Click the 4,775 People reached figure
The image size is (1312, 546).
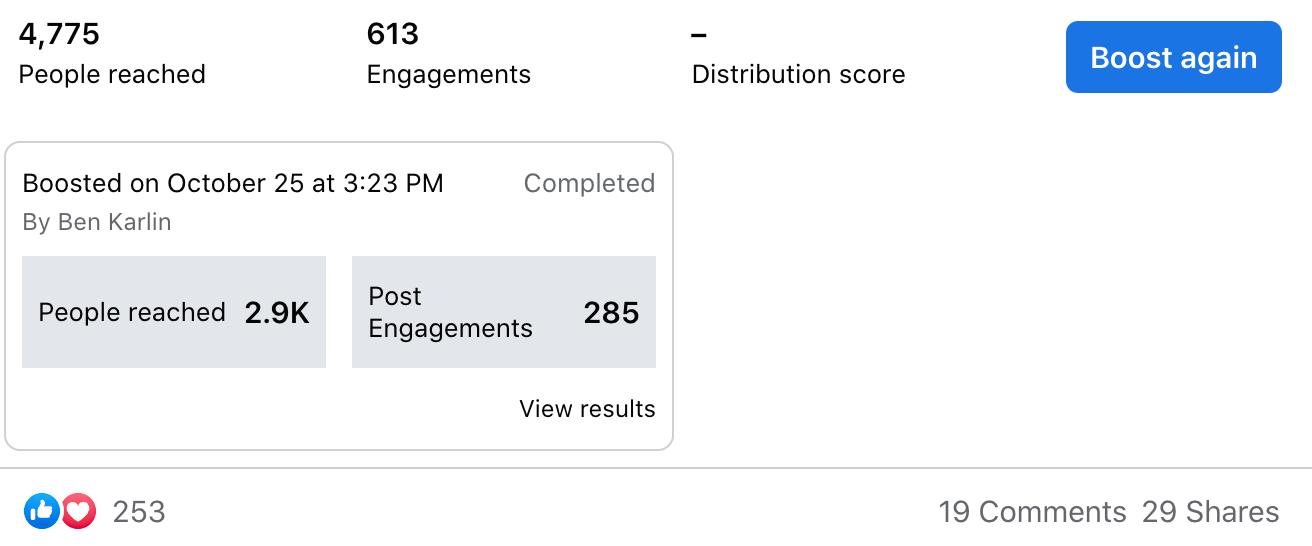pyautogui.click(x=59, y=35)
